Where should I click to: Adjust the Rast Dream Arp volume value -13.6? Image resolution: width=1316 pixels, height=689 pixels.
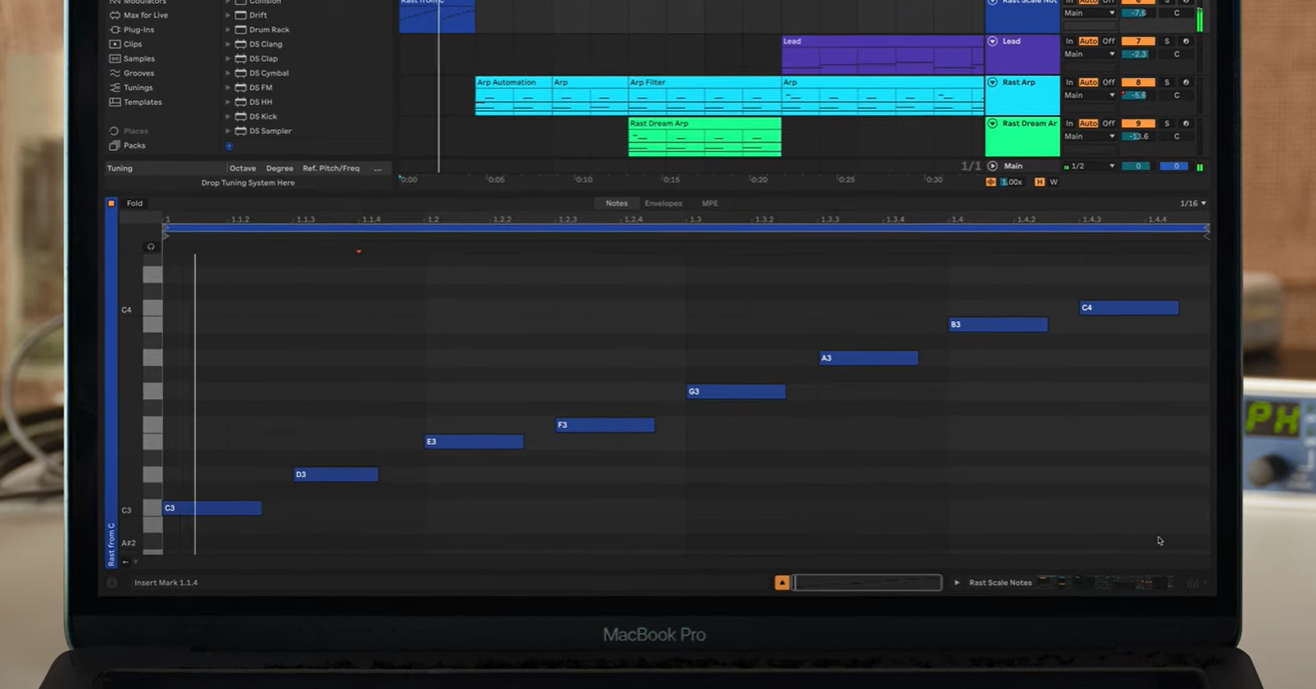[1137, 136]
